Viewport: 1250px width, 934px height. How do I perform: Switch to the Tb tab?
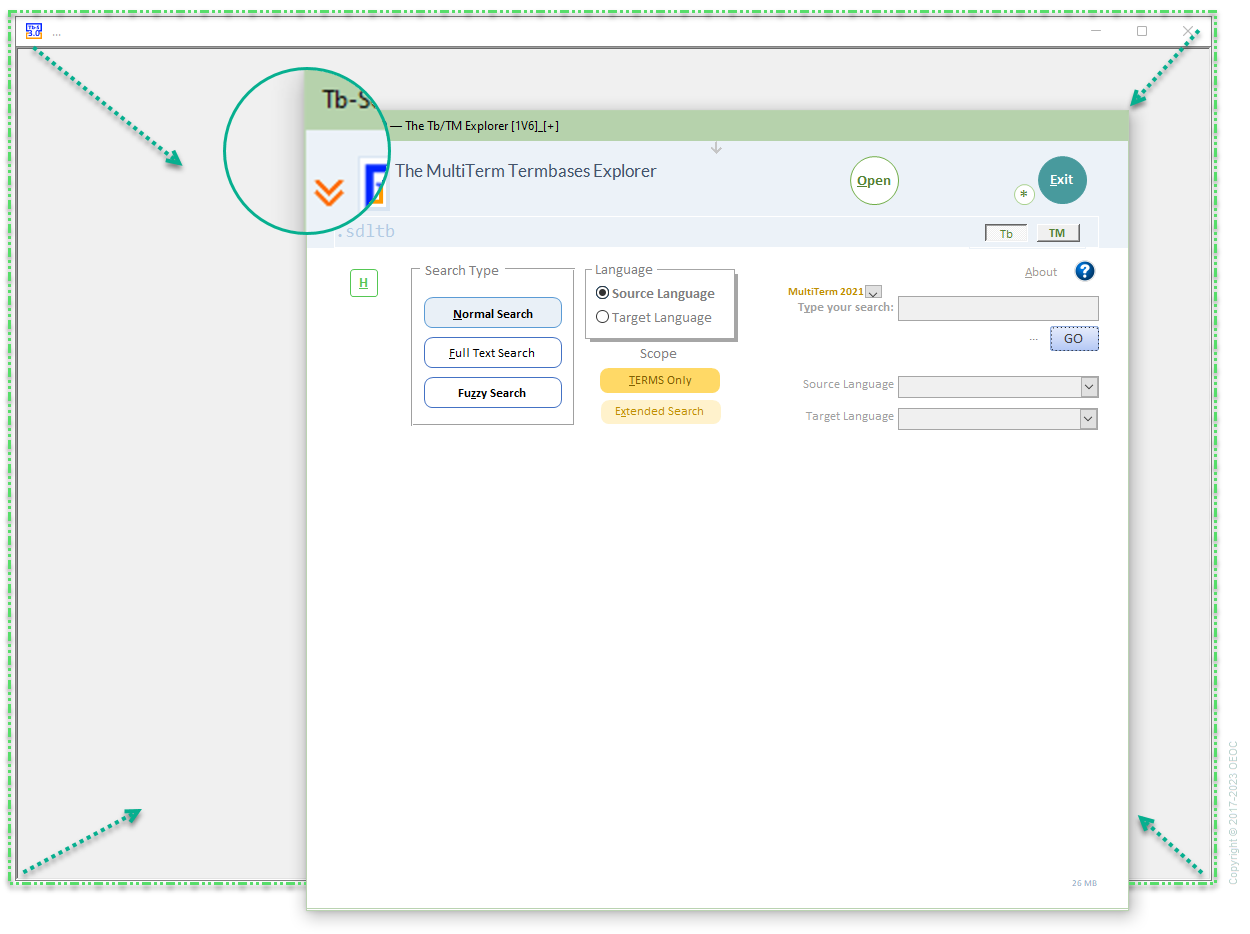[1006, 233]
